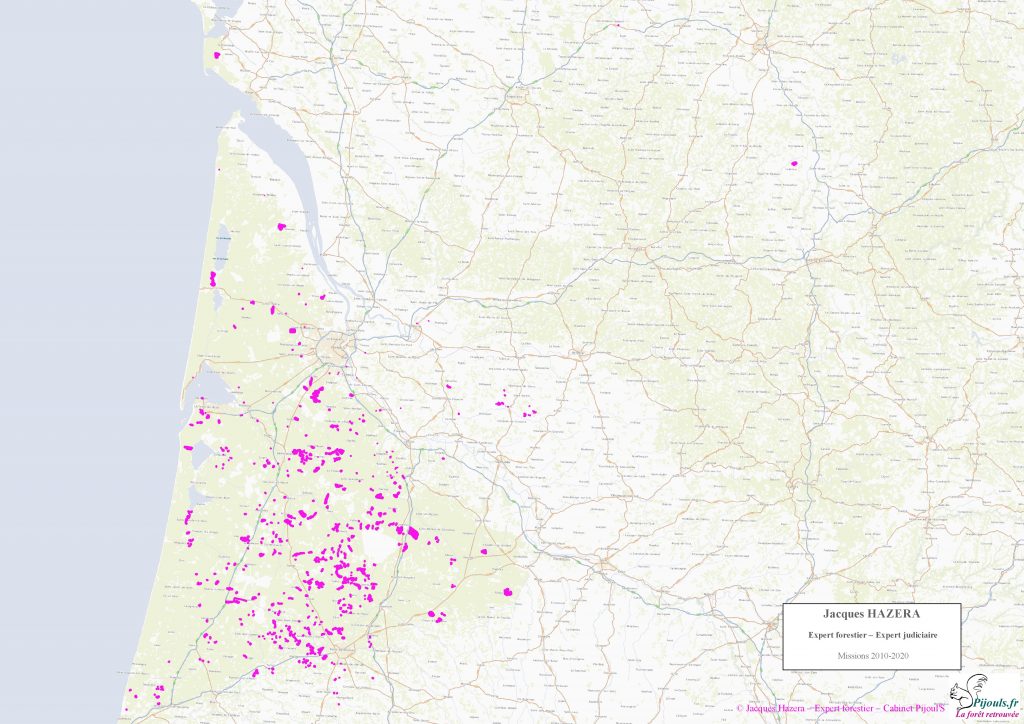Click the 'Expert forestier – Expert judiciaire' line
This screenshot has width=1024, height=724.
(x=872, y=635)
